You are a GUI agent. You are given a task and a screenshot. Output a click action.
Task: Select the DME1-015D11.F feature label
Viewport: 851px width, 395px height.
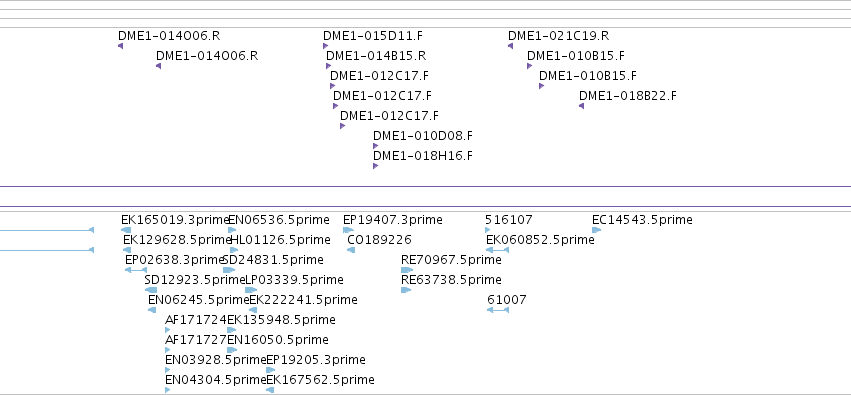point(373,36)
